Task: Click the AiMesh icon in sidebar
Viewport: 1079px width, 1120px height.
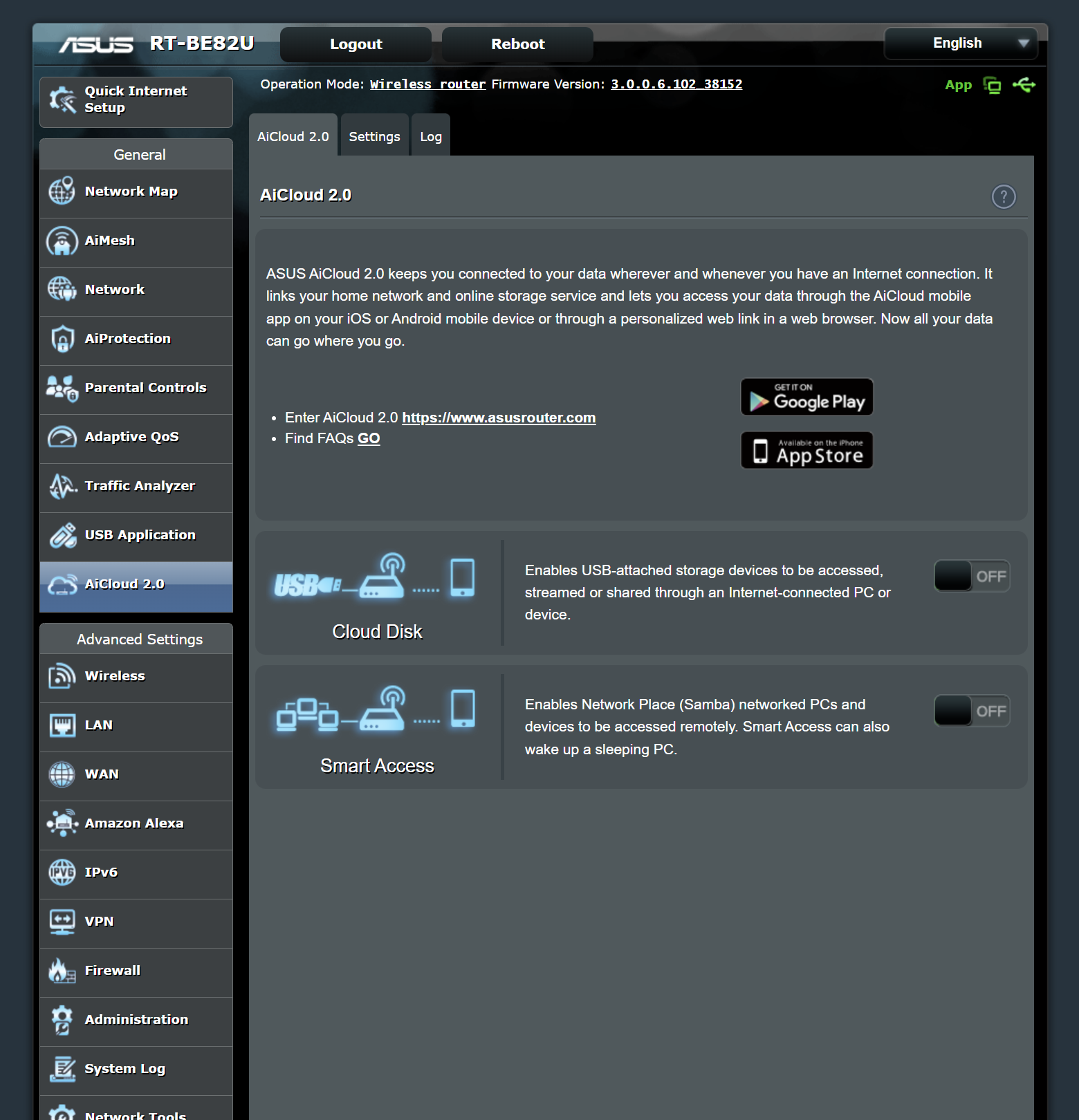Action: pos(62,241)
